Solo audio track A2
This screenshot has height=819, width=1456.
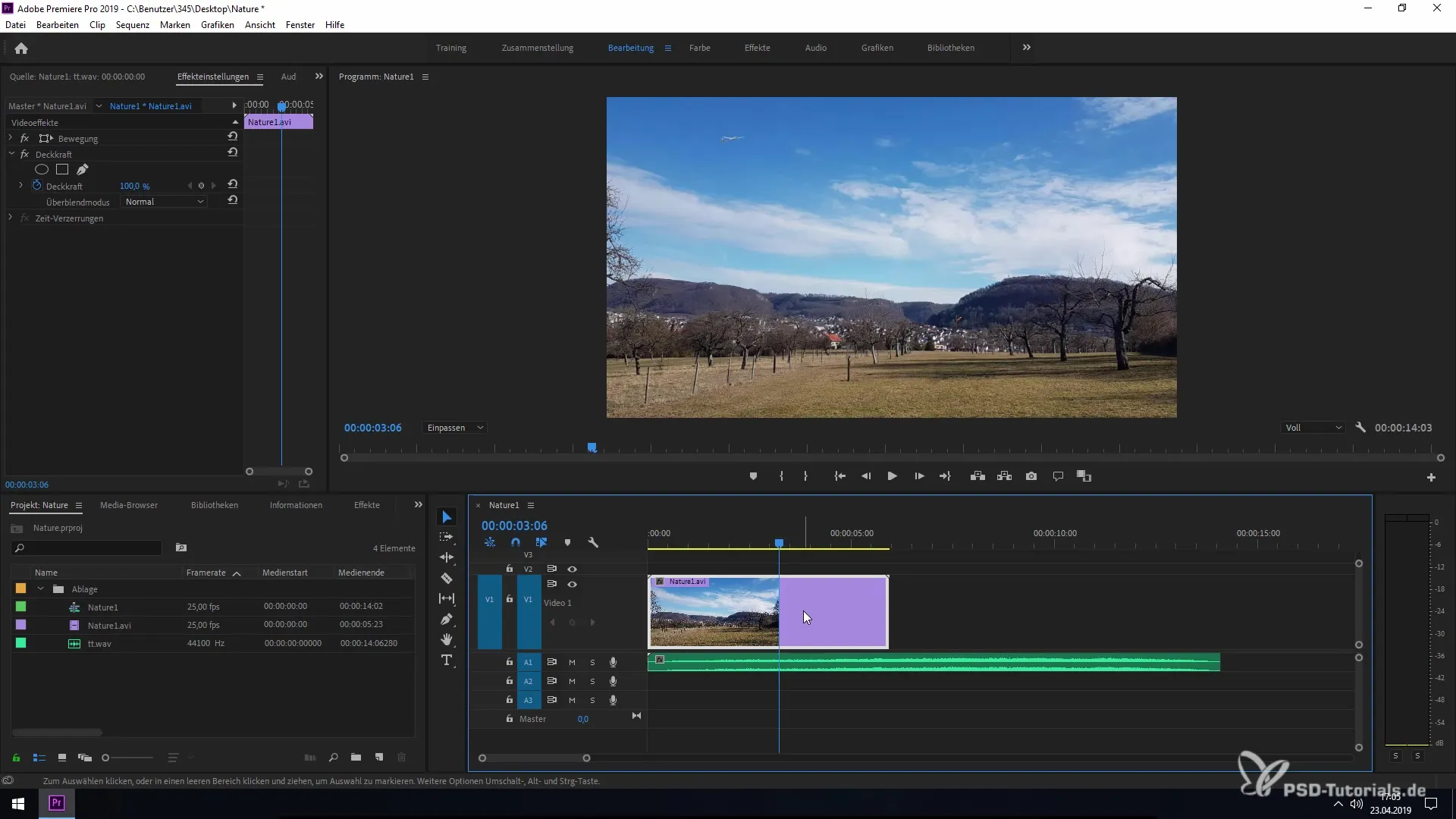(592, 682)
